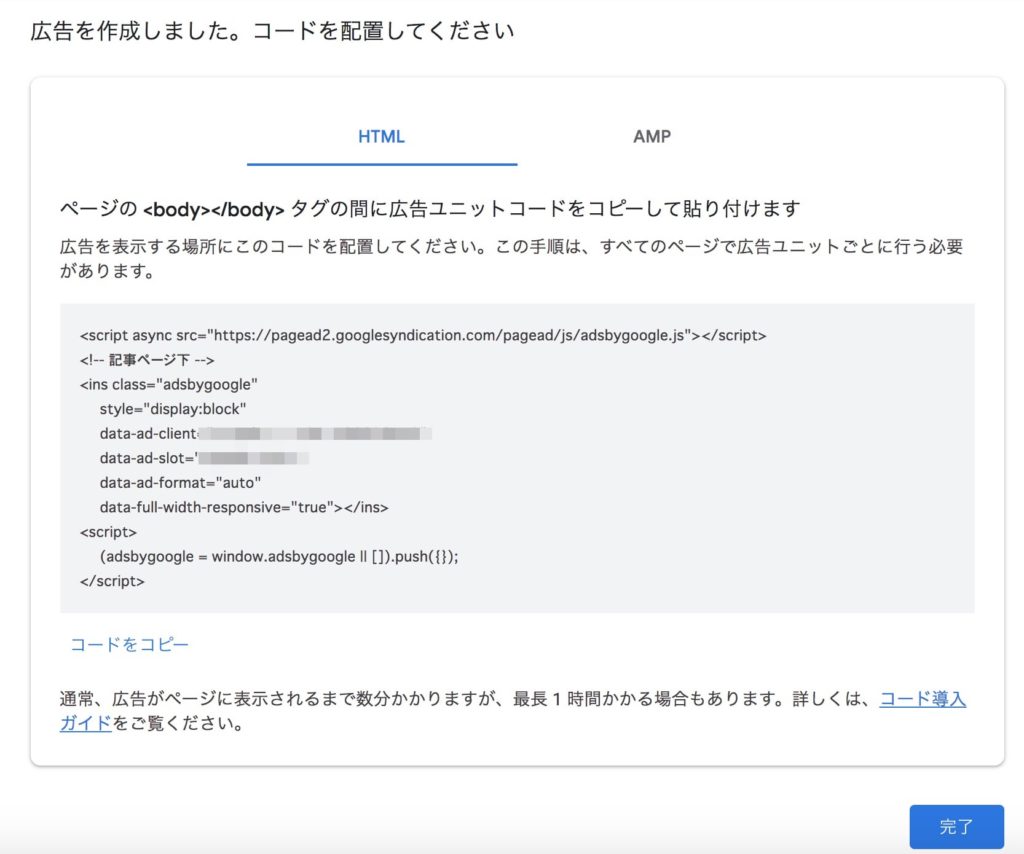The image size is (1024, 854).
Task: Click the adsbygoogle push code line
Action: pyautogui.click(x=279, y=557)
